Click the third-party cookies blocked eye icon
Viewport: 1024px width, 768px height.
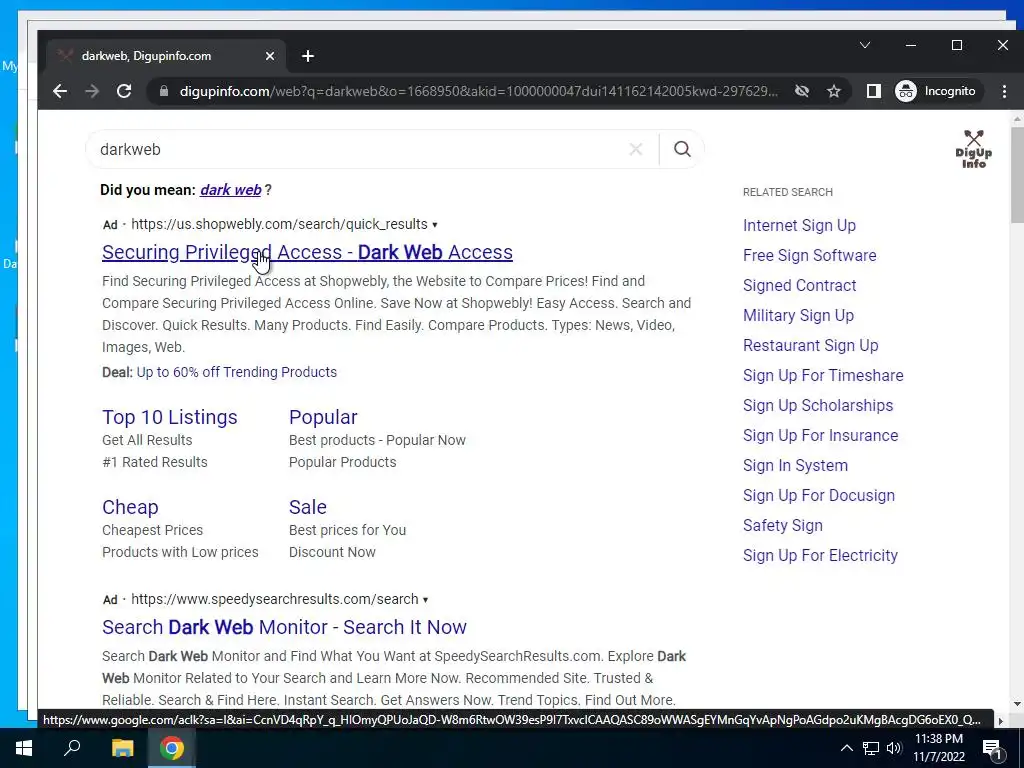[x=802, y=91]
